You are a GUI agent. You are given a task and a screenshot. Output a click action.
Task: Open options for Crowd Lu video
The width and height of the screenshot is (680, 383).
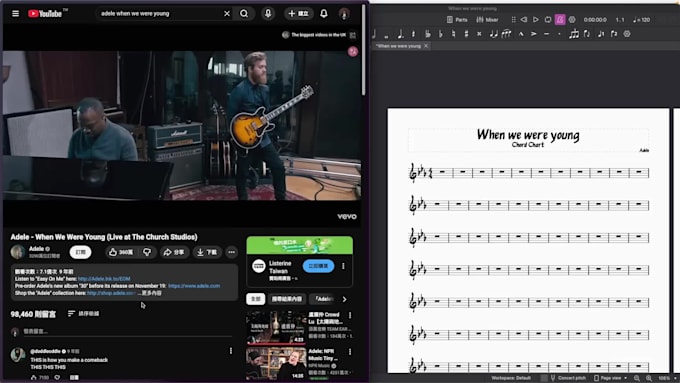[x=350, y=315]
